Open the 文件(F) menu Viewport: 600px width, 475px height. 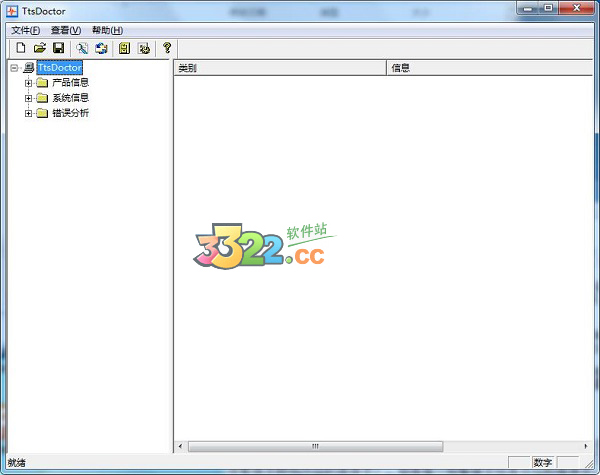[25, 30]
